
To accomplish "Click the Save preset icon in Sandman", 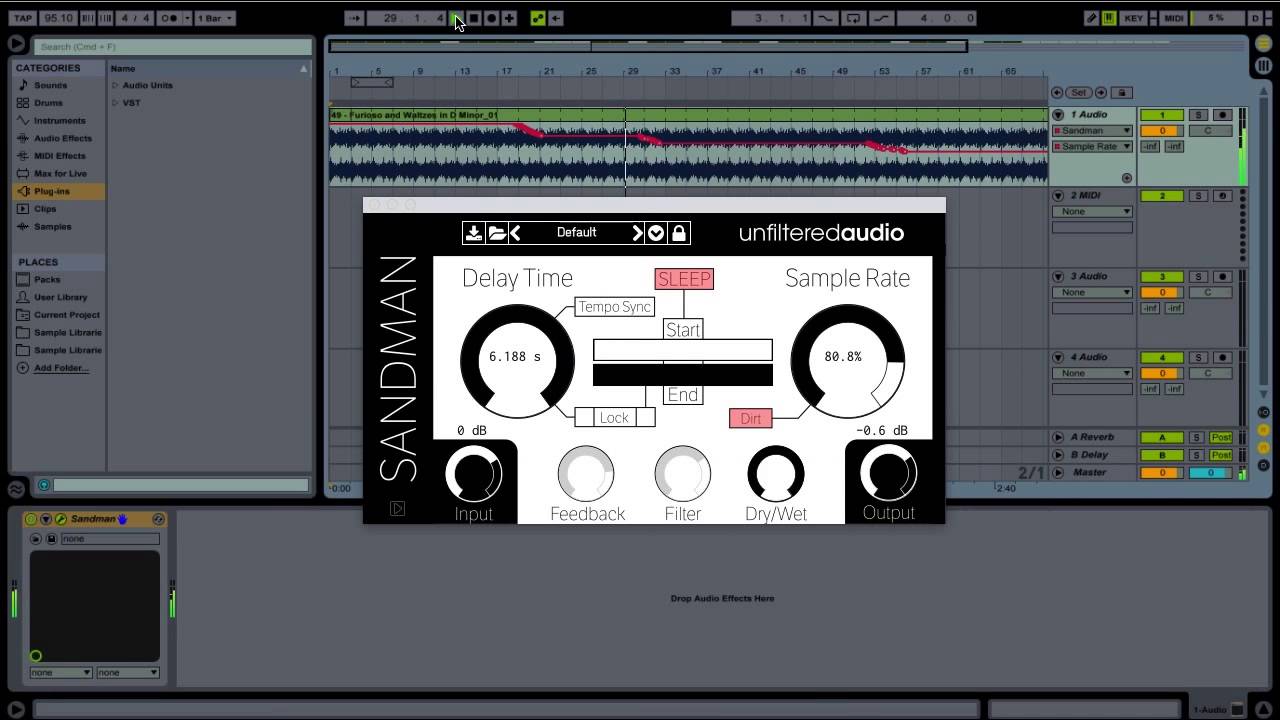I will point(474,233).
